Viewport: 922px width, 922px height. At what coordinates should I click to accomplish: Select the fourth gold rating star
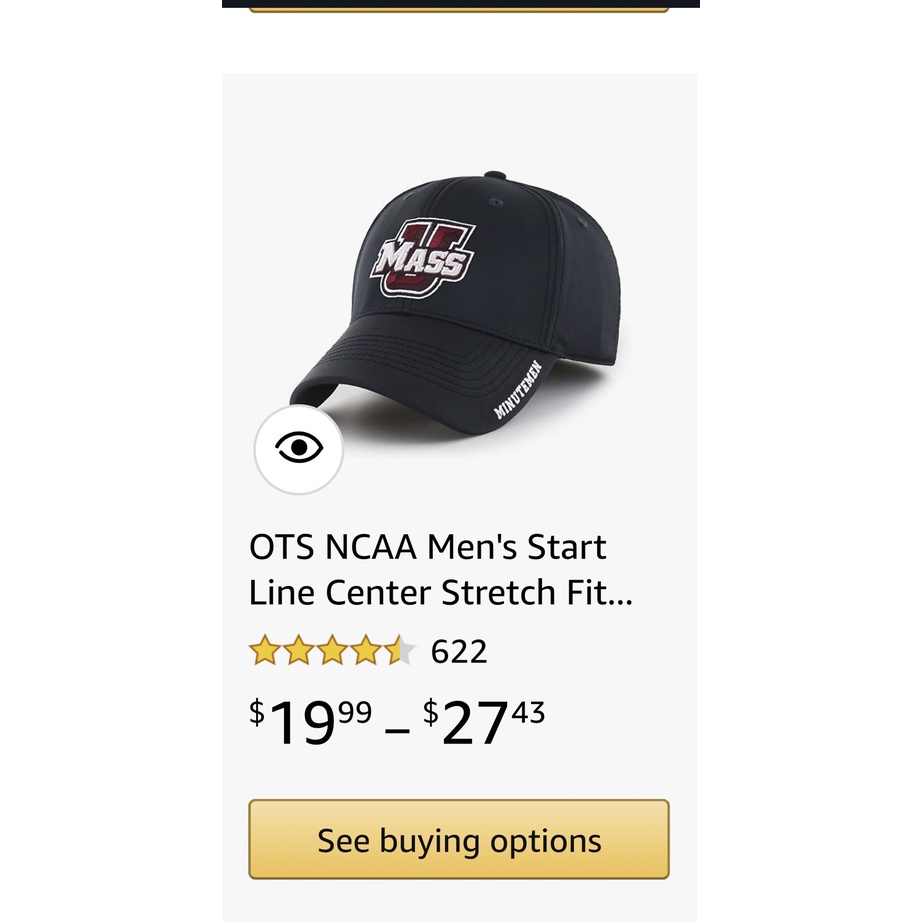point(366,651)
